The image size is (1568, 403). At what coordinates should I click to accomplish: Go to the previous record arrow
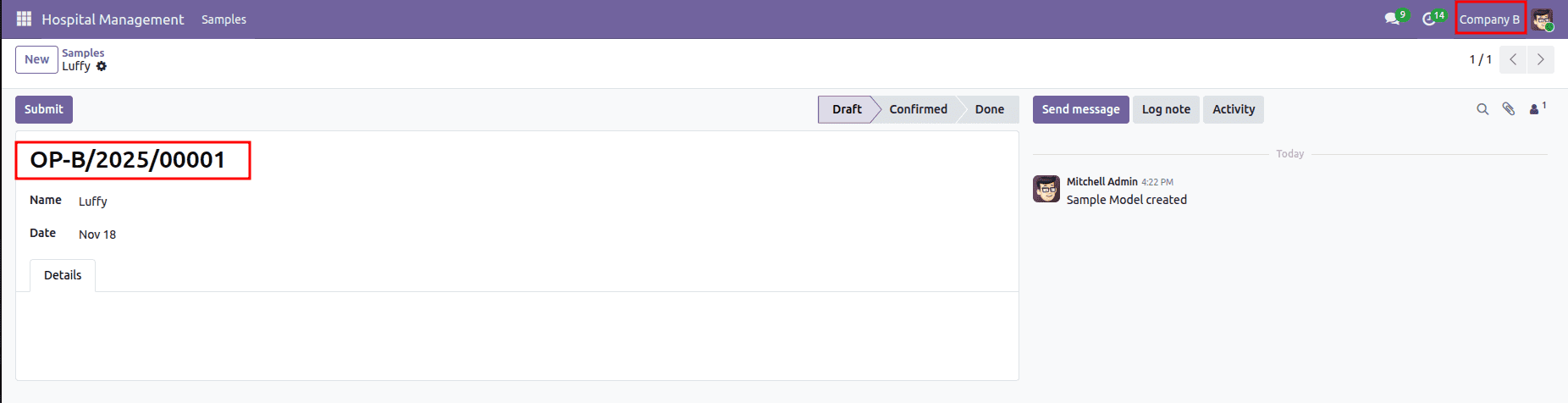coord(1513,59)
